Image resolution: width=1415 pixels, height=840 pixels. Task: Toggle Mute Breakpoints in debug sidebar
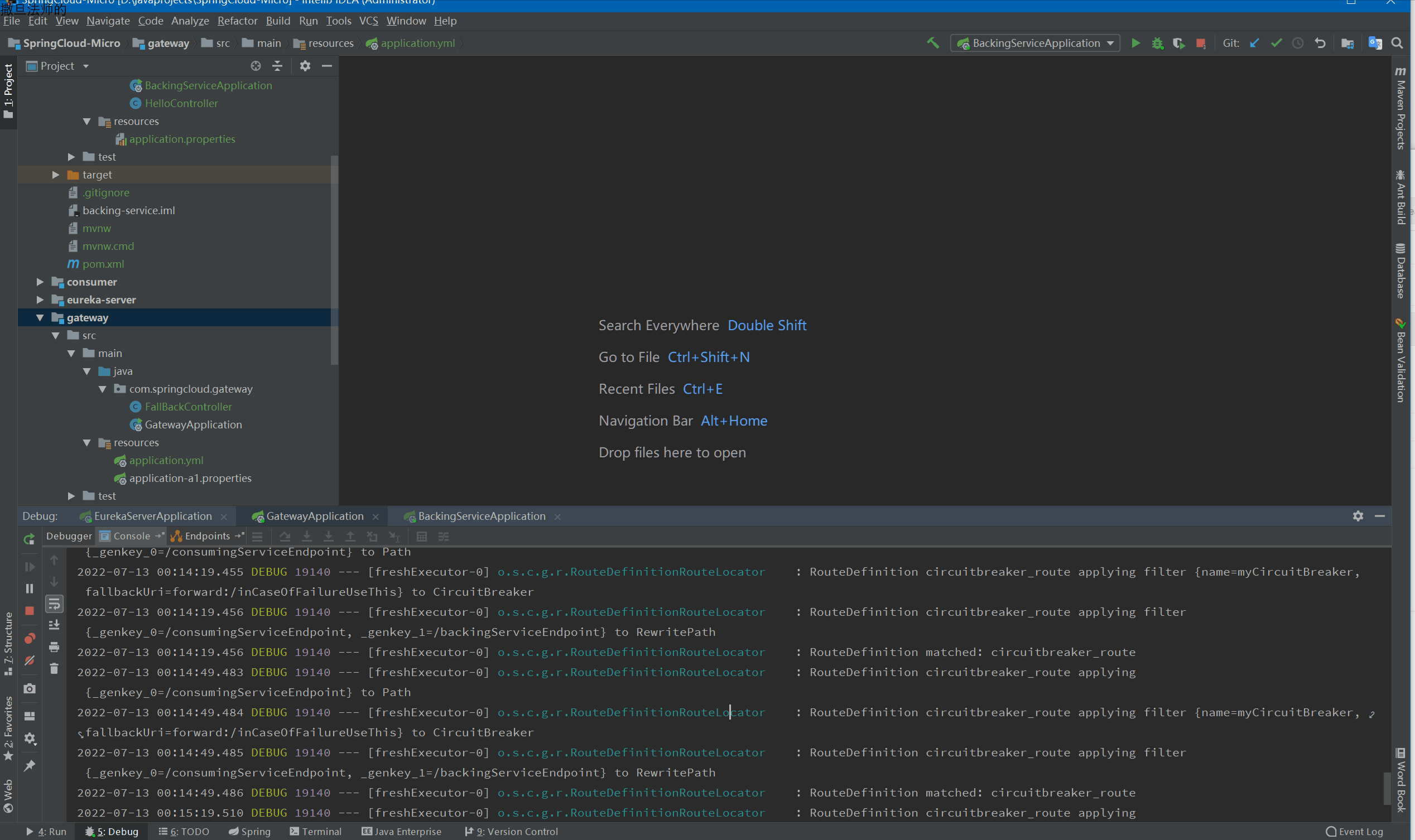[x=30, y=660]
